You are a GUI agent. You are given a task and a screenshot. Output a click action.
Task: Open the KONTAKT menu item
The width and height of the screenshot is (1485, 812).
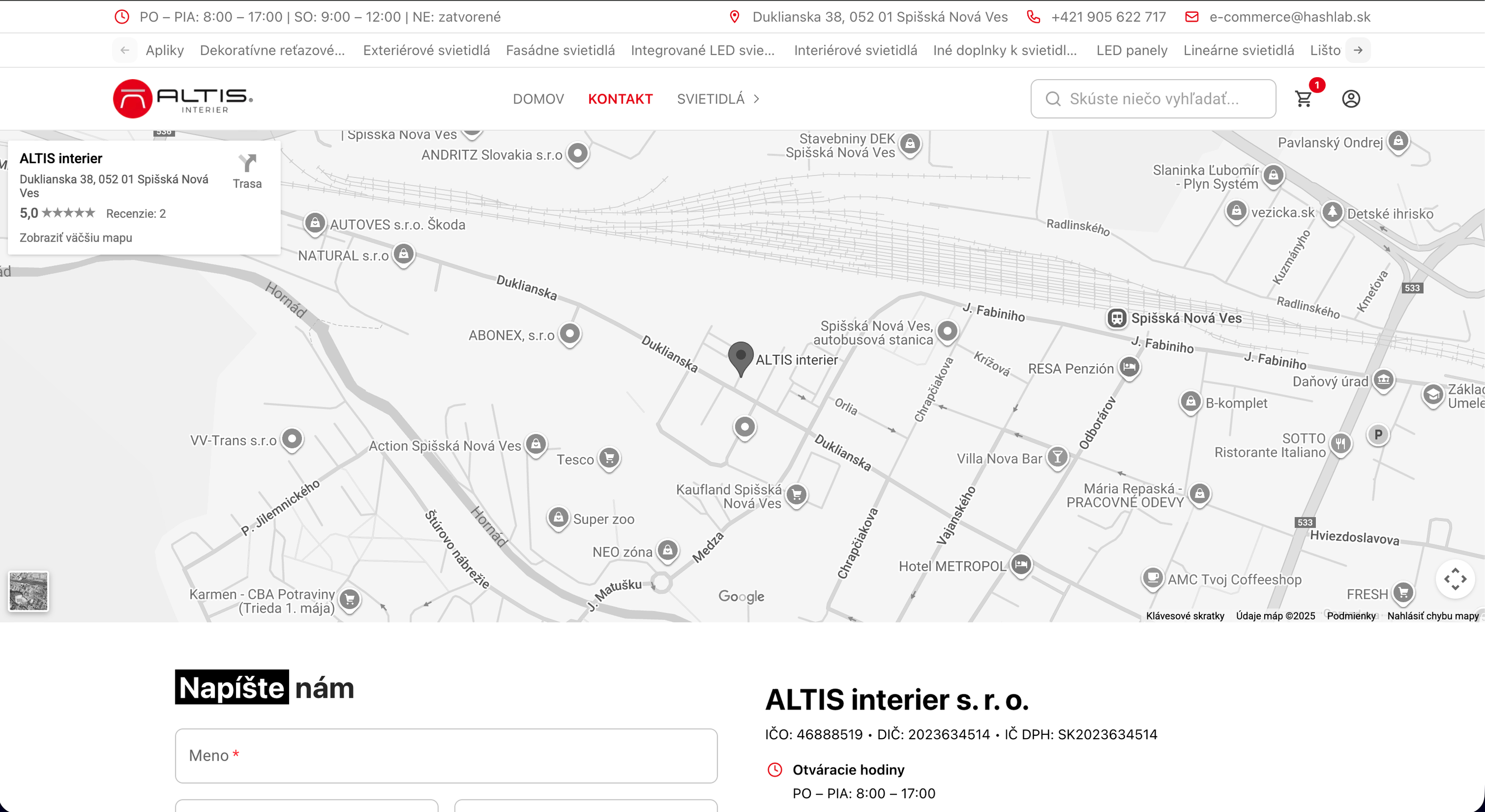[620, 99]
